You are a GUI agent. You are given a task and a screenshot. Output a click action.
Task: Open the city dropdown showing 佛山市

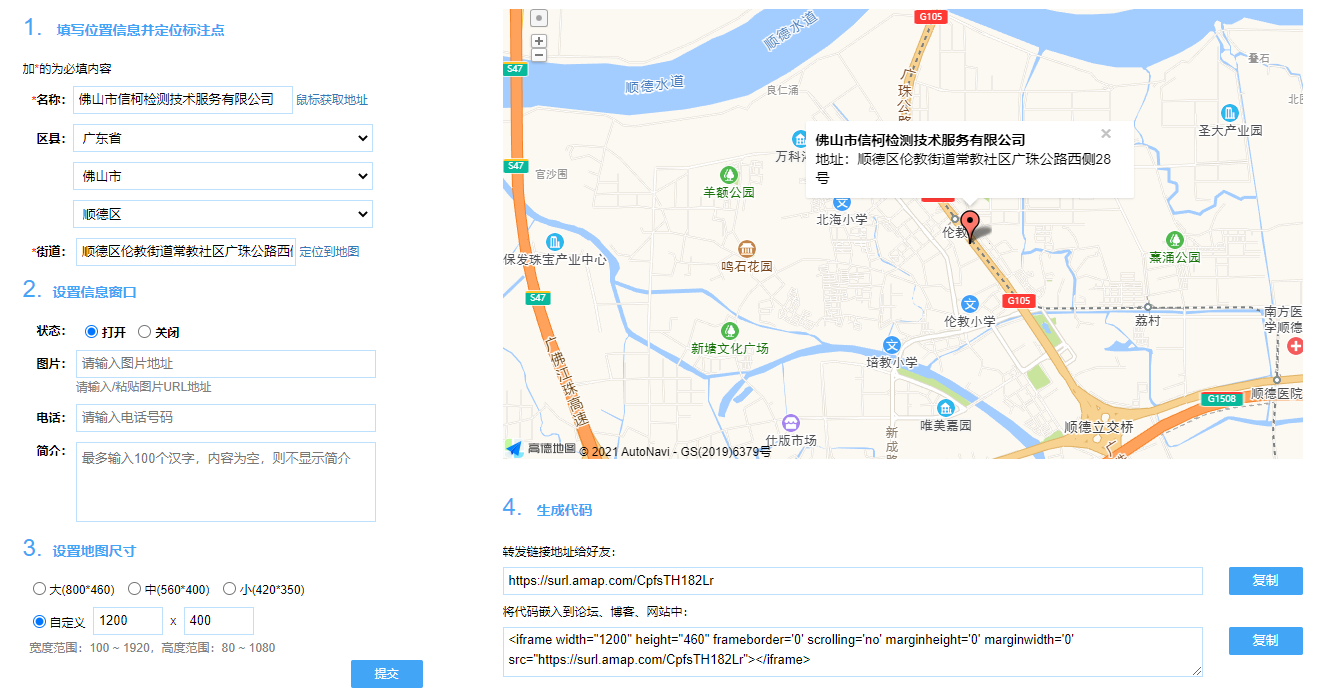223,176
